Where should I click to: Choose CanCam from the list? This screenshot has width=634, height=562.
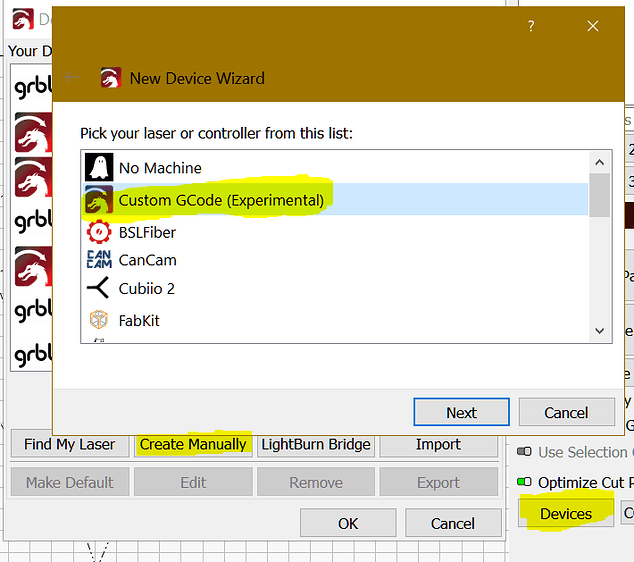click(335, 260)
